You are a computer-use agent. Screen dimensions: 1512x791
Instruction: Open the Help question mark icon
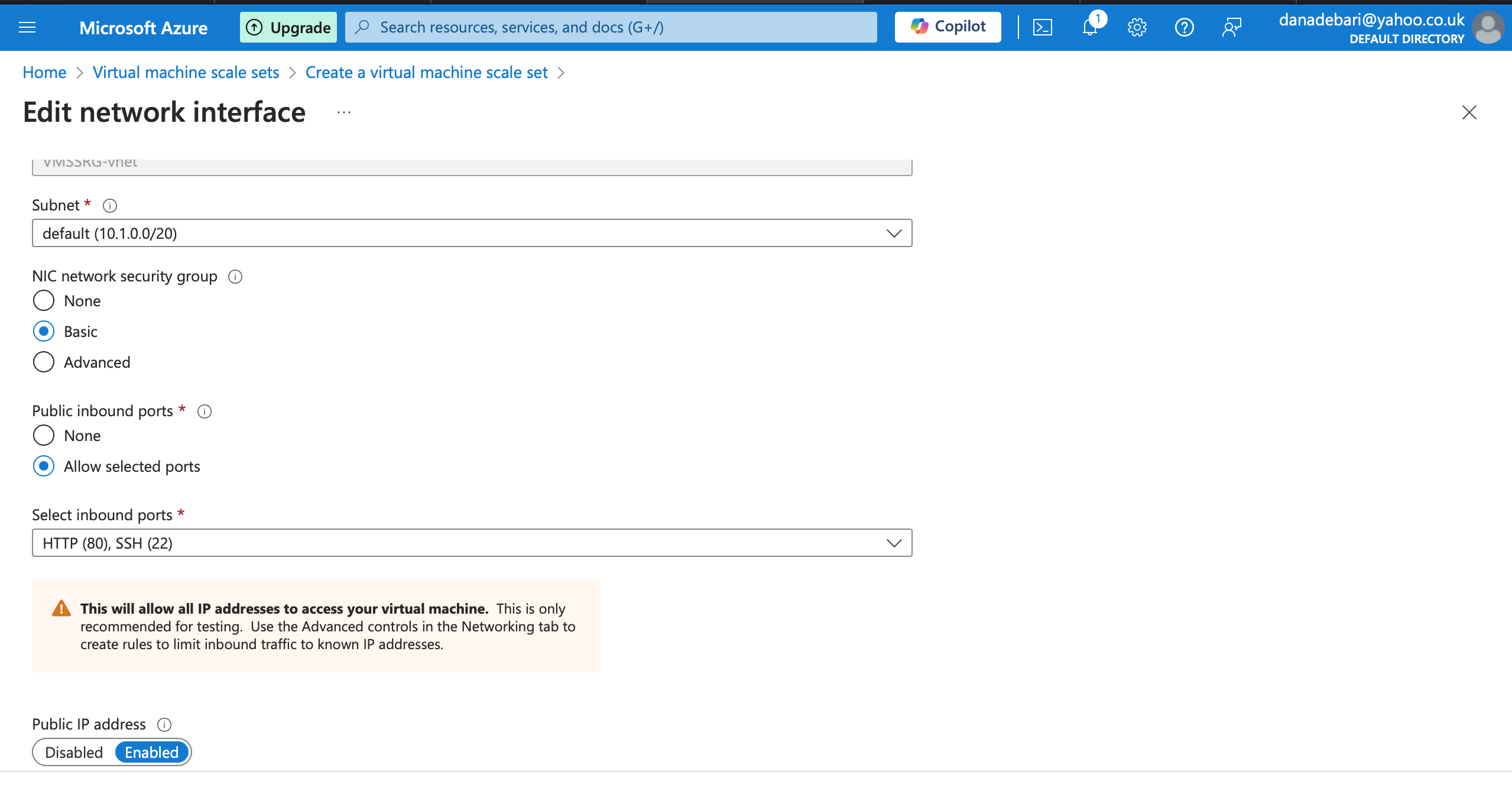coord(1184,27)
